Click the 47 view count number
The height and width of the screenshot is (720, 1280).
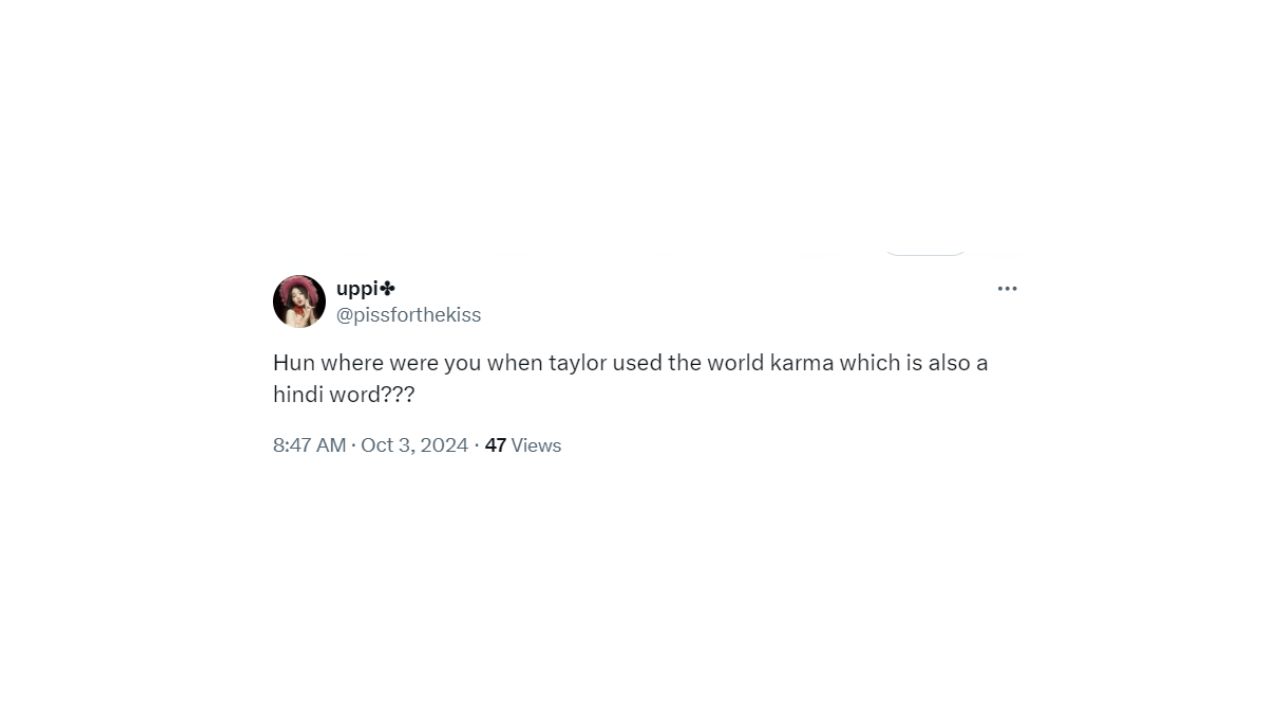pyautogui.click(x=495, y=445)
